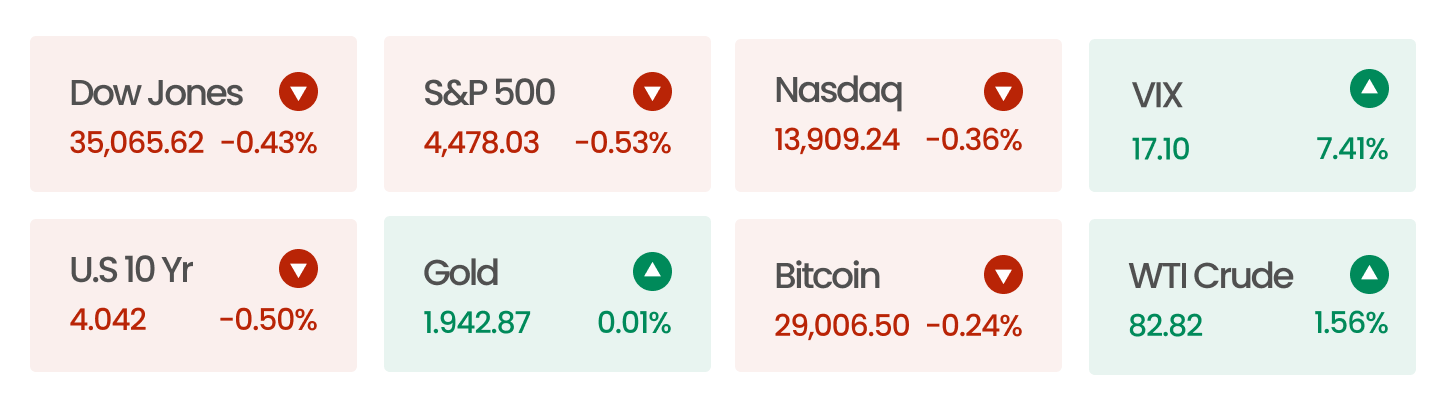Open the S&P 500 title label
This screenshot has width=1443, height=405.
click(489, 93)
